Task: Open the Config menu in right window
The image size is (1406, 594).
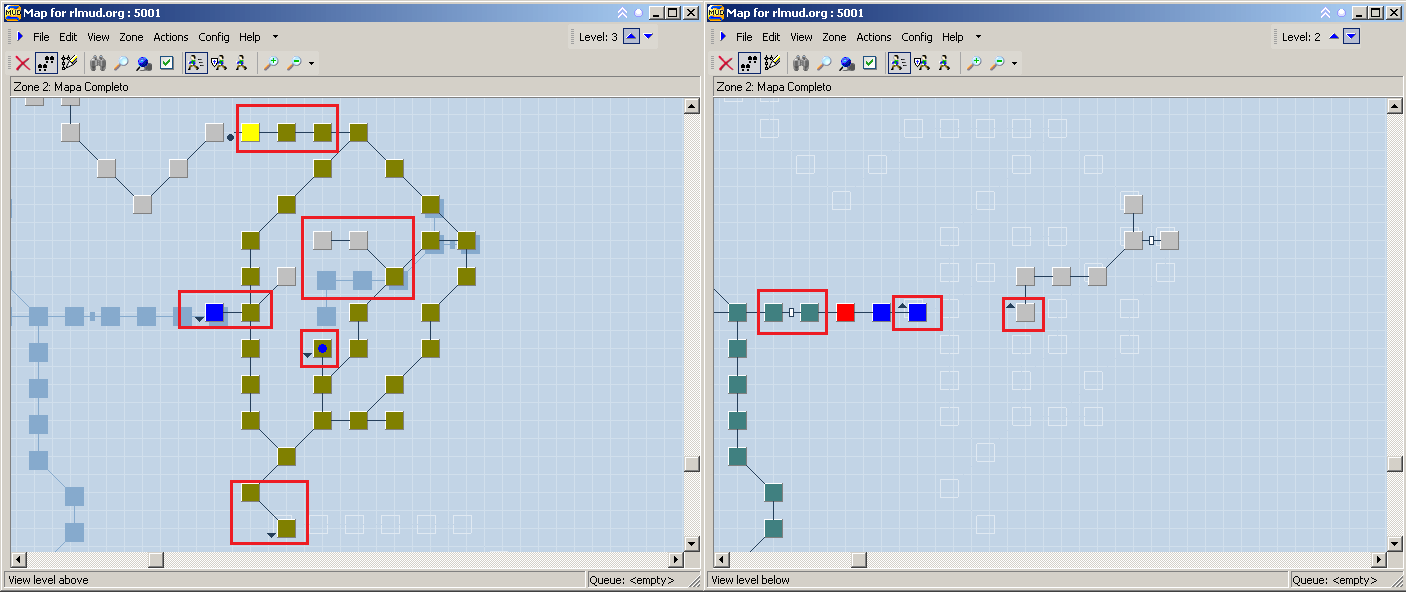Action: pyautogui.click(x=916, y=37)
